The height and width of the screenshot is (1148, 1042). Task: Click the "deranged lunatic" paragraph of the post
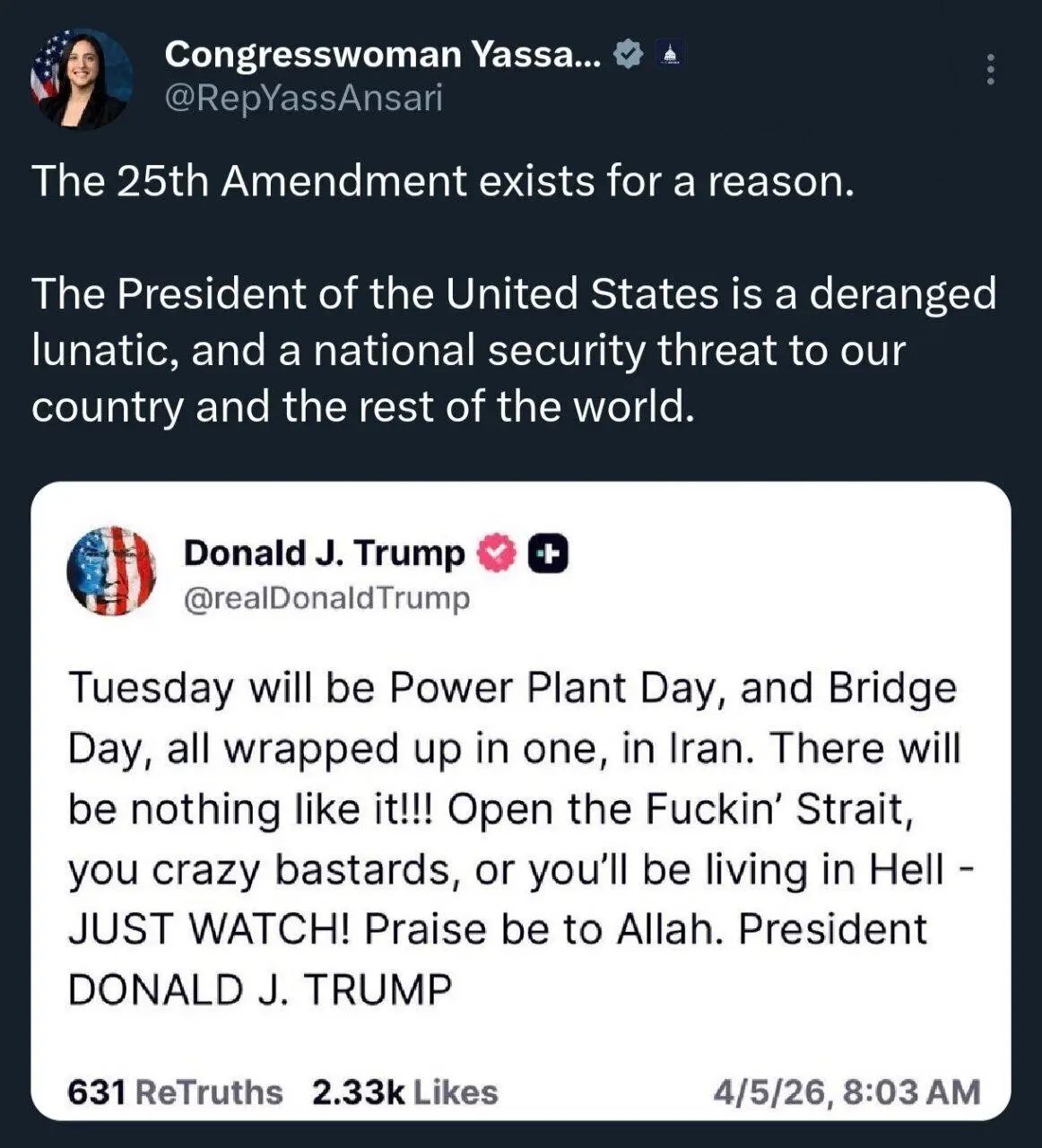(513, 350)
